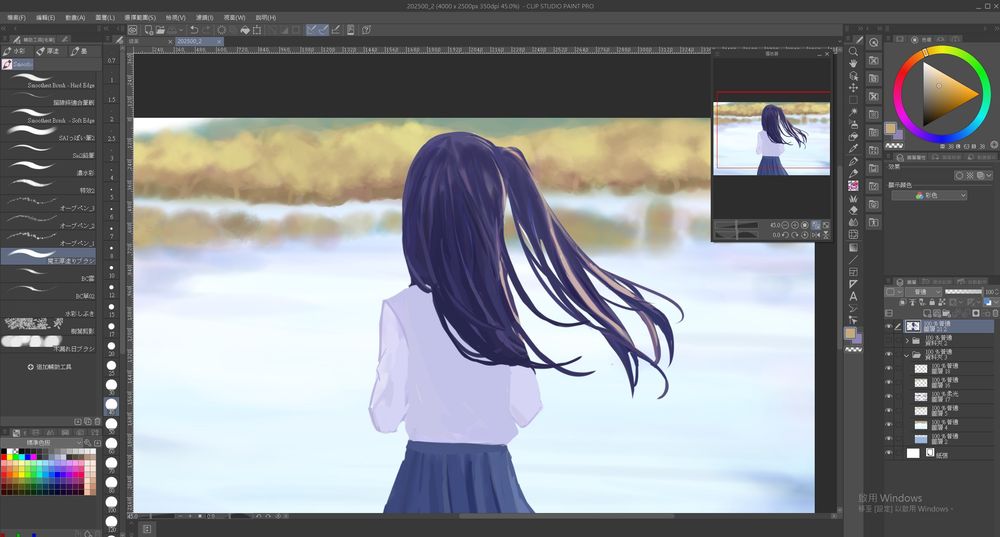
Task: Select the Magnifier zoom tool
Action: pyautogui.click(x=853, y=51)
